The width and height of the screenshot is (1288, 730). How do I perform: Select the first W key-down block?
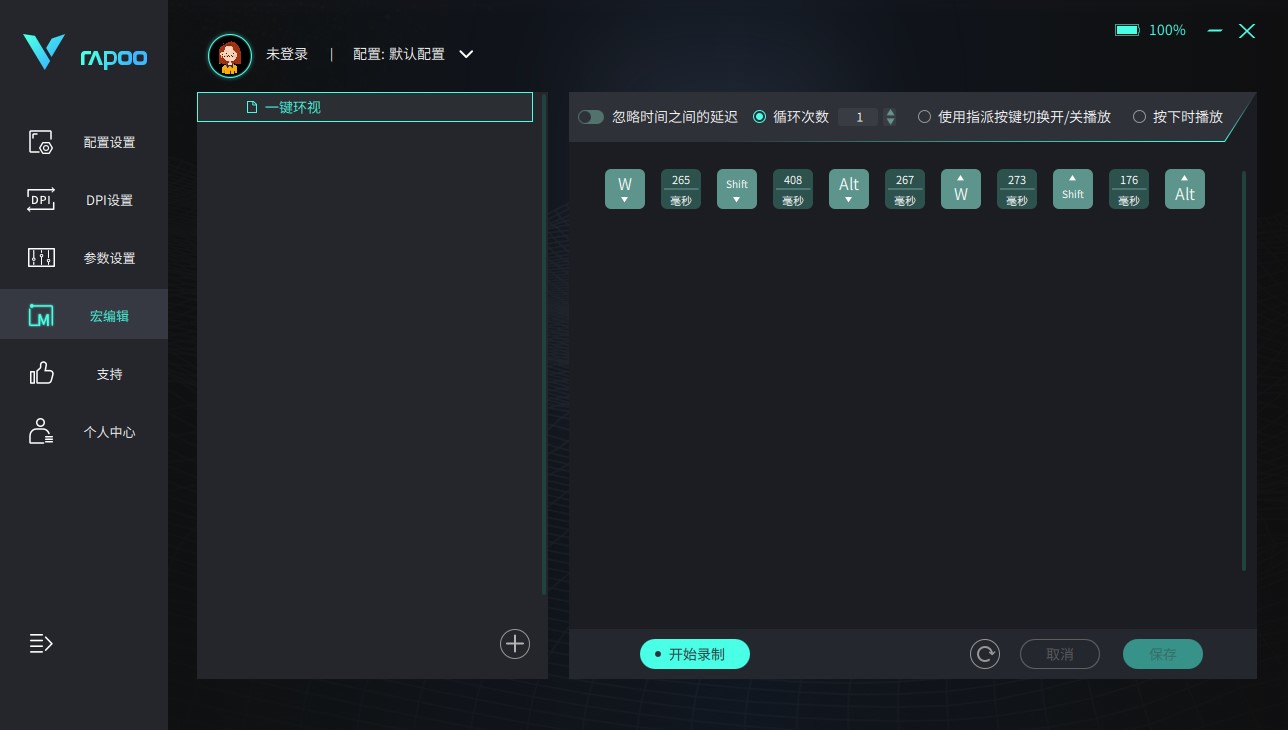[625, 189]
